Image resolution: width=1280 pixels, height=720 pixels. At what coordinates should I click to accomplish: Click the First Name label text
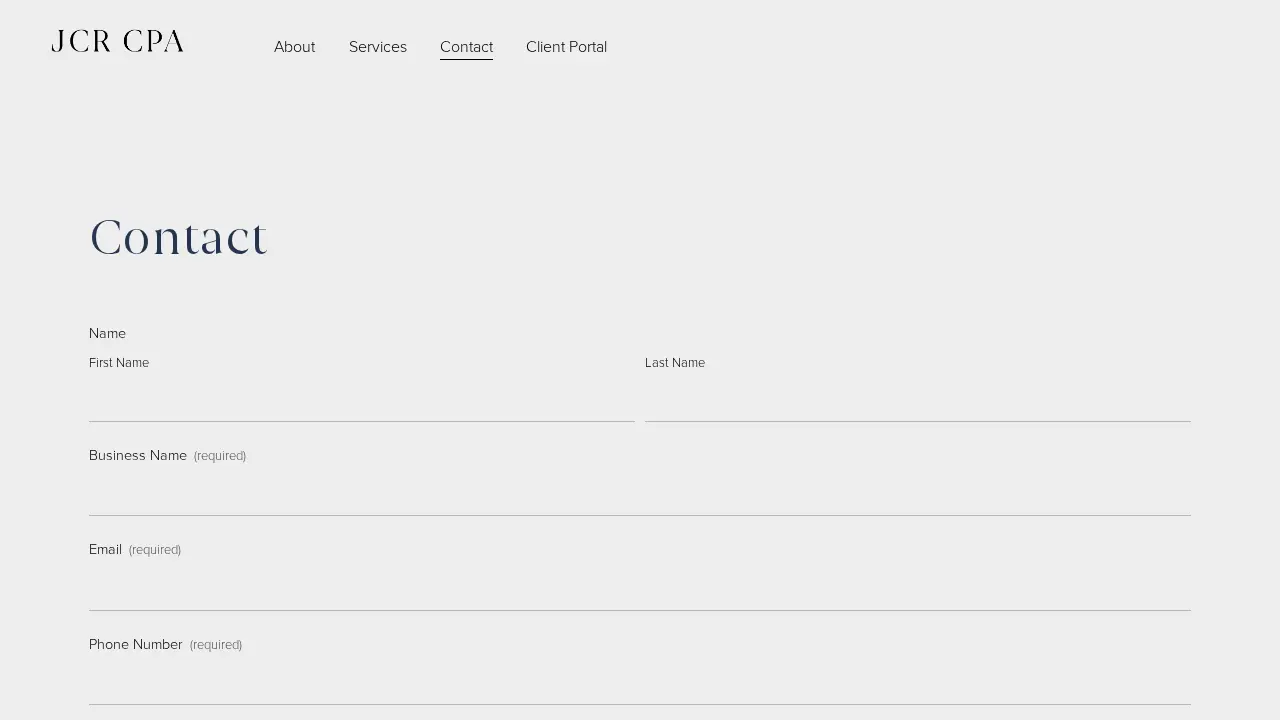point(119,363)
